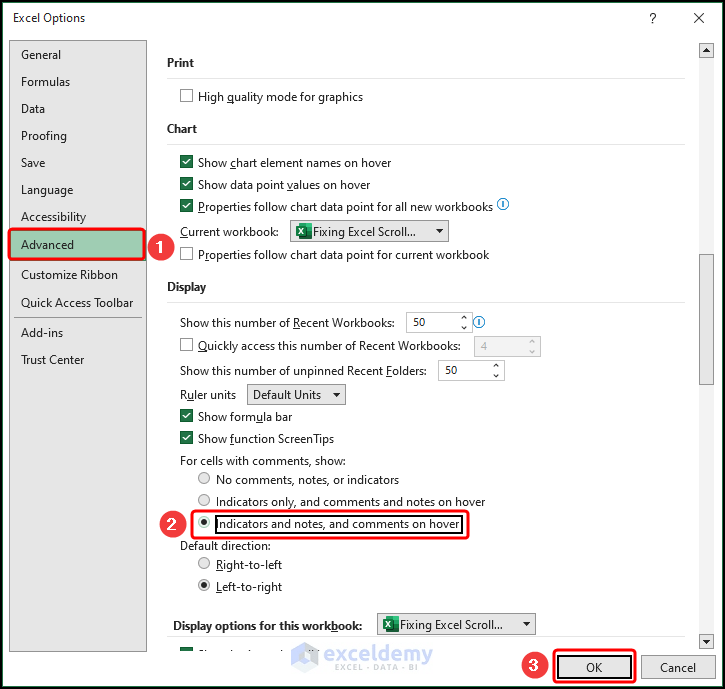Open Quick Access Toolbar settings

(78, 303)
